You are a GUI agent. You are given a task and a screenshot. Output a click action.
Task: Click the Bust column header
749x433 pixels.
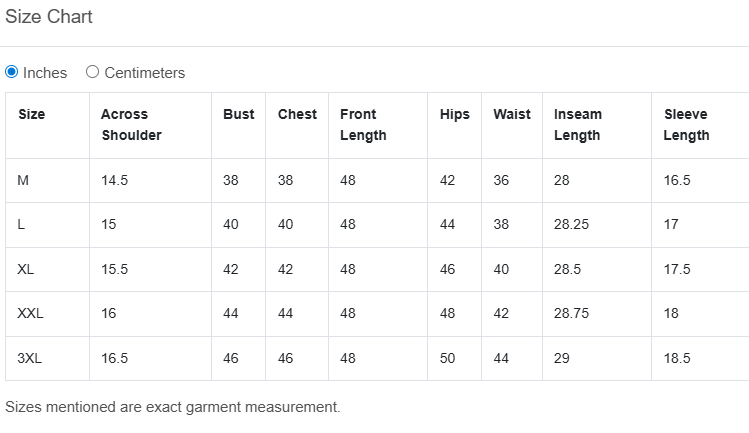pyautogui.click(x=238, y=114)
